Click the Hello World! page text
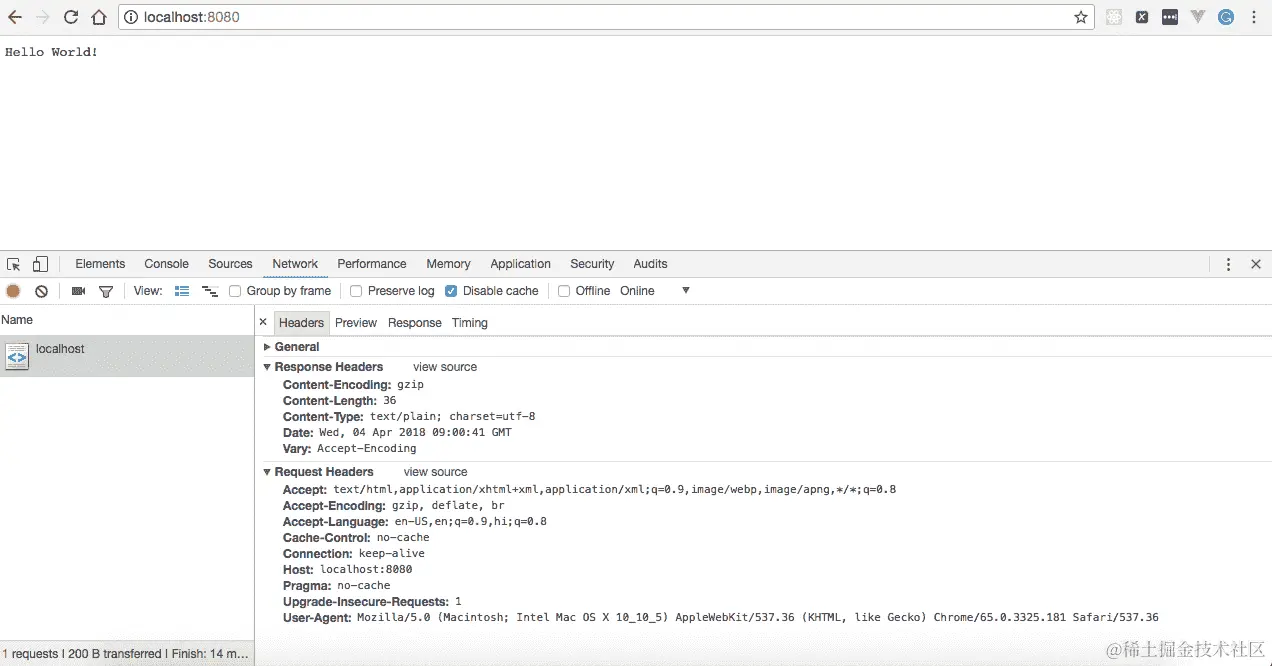 click(x=51, y=52)
